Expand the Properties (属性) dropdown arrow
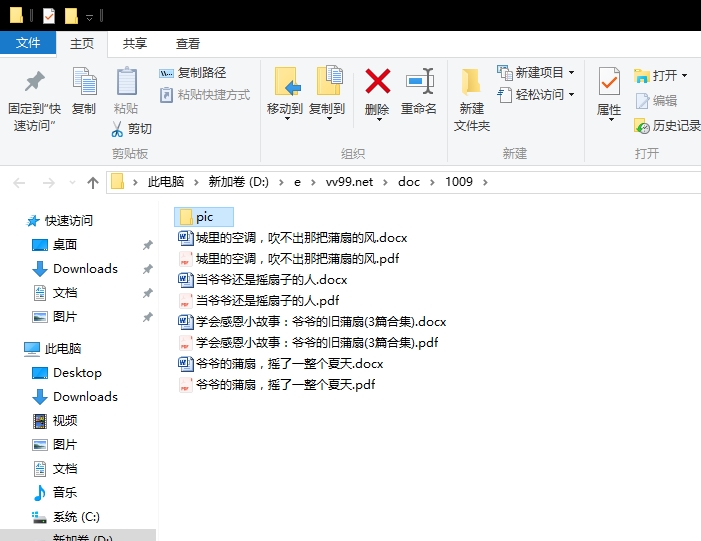Screen dimensions: 701x541 tap(610, 120)
